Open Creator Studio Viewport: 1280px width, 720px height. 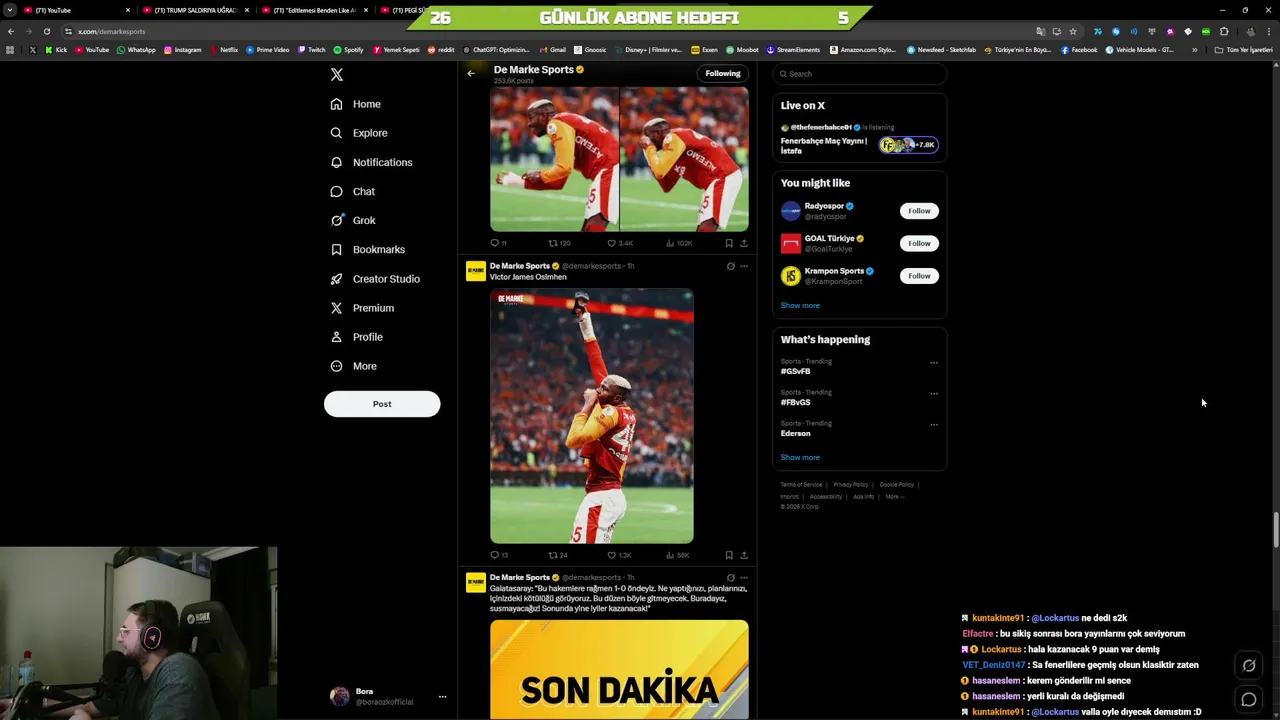pos(375,279)
